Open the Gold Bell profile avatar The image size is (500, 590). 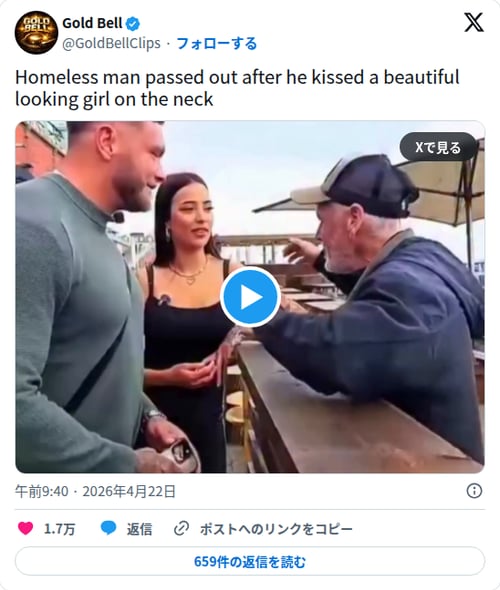(x=36, y=33)
